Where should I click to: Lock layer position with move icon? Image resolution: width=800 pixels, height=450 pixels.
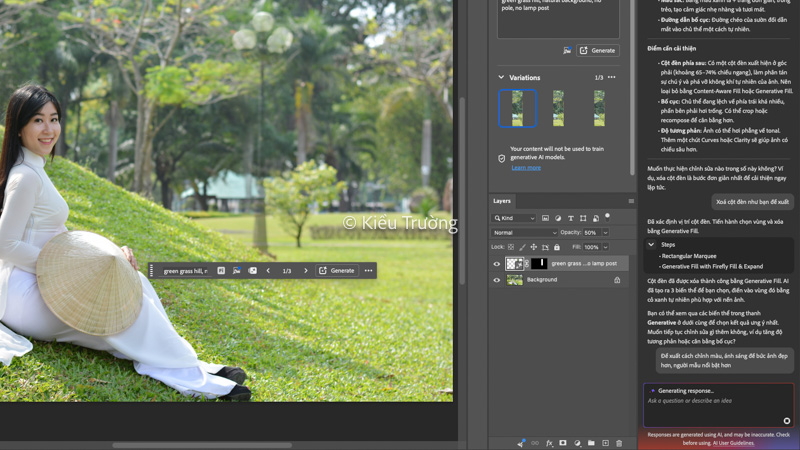[x=534, y=247]
